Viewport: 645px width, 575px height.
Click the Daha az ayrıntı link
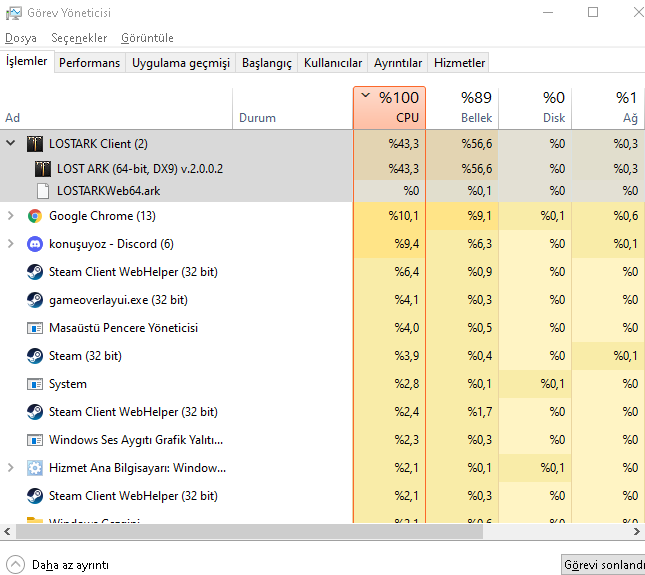pos(70,565)
